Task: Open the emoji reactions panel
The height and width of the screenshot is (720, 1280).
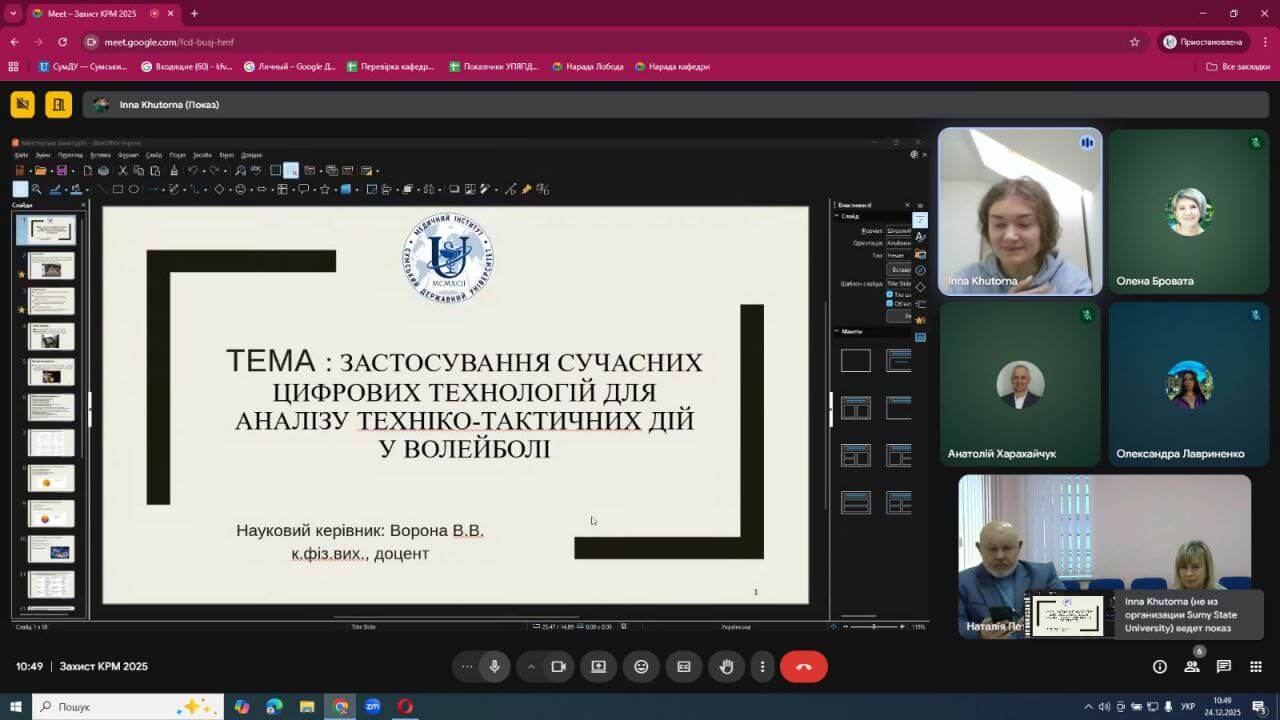Action: [x=641, y=667]
